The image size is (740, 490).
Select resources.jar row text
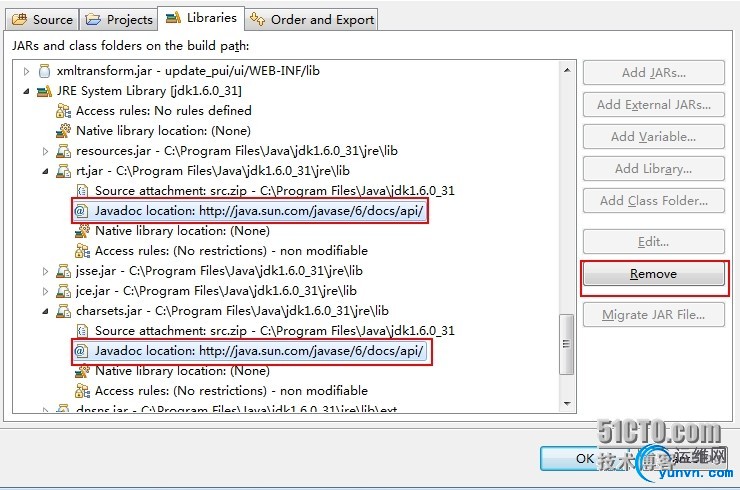pyautogui.click(x=236, y=151)
